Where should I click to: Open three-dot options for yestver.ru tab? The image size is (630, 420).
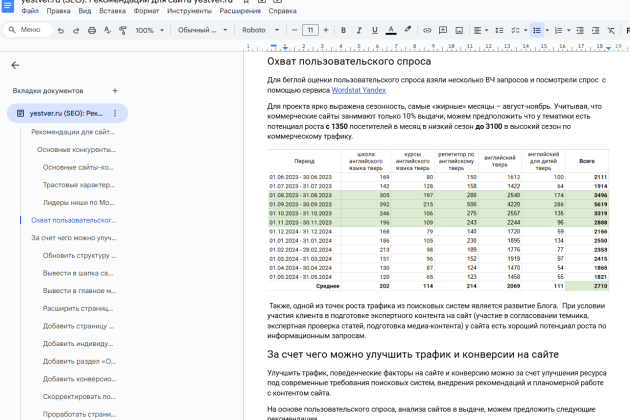coord(115,113)
